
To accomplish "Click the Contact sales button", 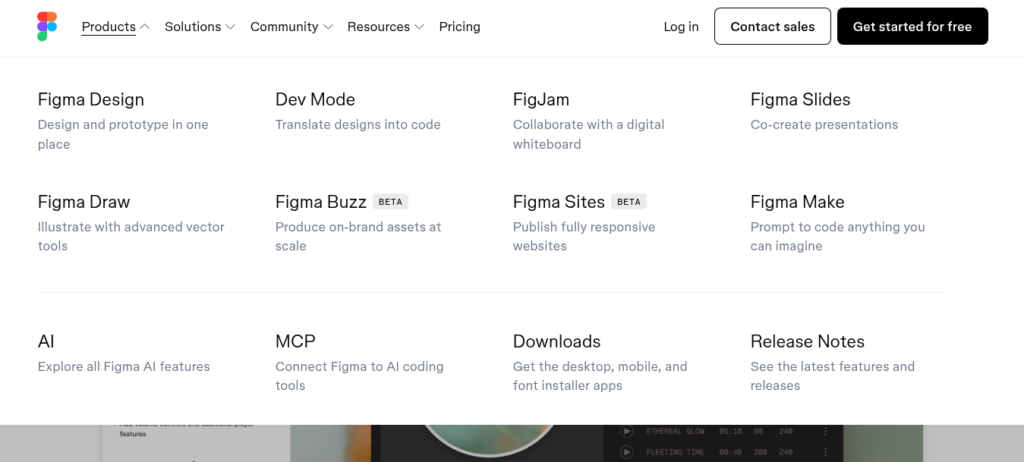I will click(773, 26).
